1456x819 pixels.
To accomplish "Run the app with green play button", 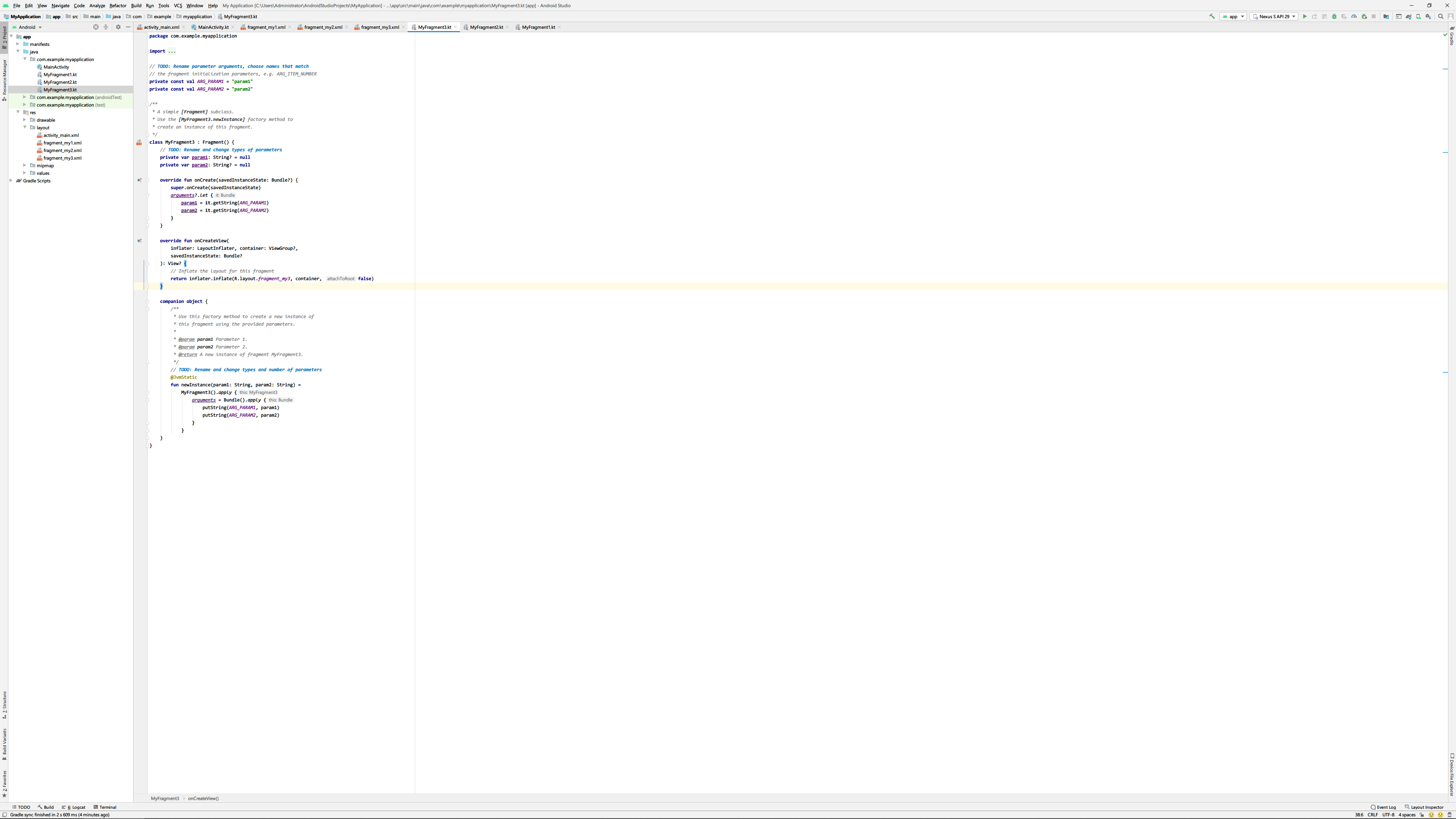I will point(1304,16).
